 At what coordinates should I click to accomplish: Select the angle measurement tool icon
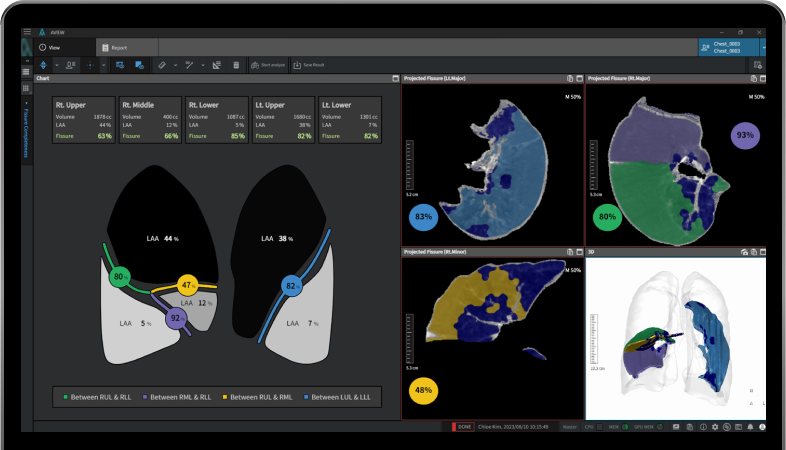[188, 65]
